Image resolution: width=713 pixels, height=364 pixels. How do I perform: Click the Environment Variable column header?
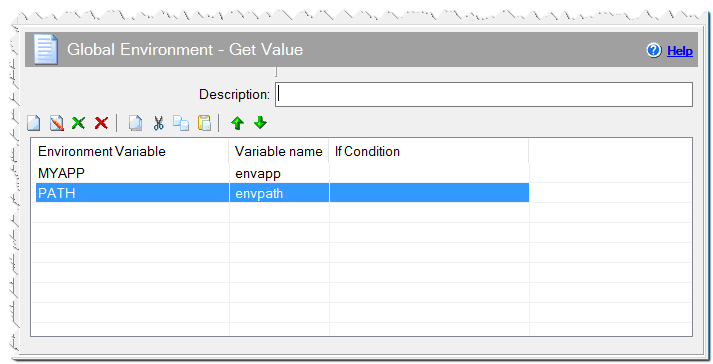pyautogui.click(x=130, y=151)
